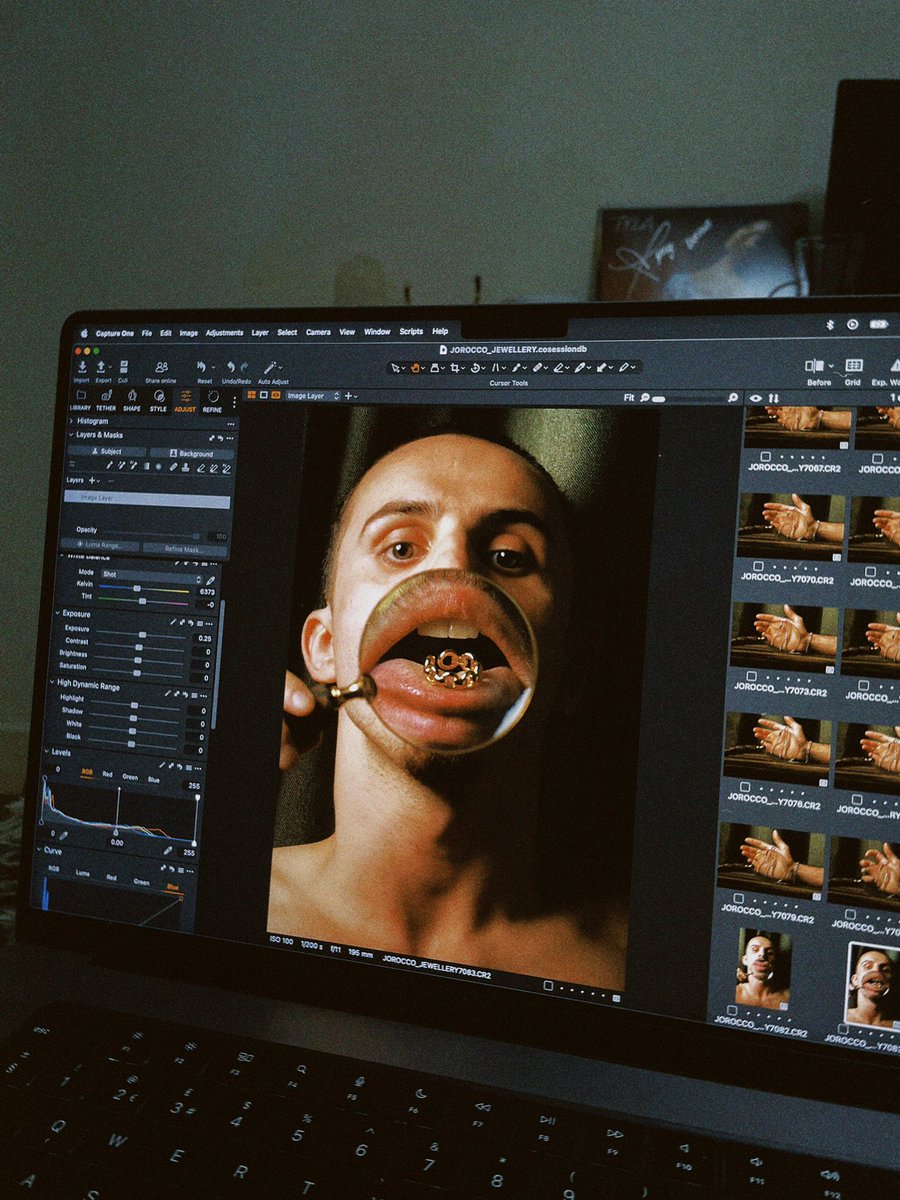900x1200 pixels.
Task: Collapse the Layers & Masks panel
Action: click(70, 435)
